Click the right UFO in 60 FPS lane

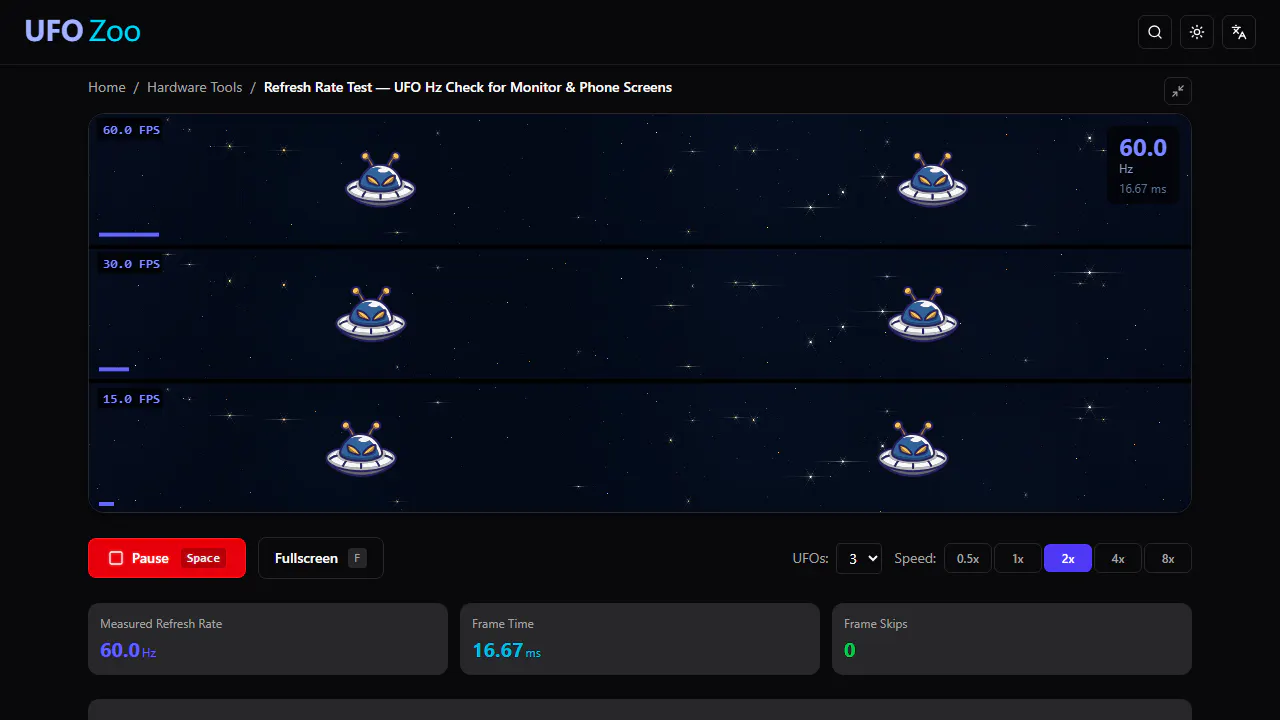932,180
